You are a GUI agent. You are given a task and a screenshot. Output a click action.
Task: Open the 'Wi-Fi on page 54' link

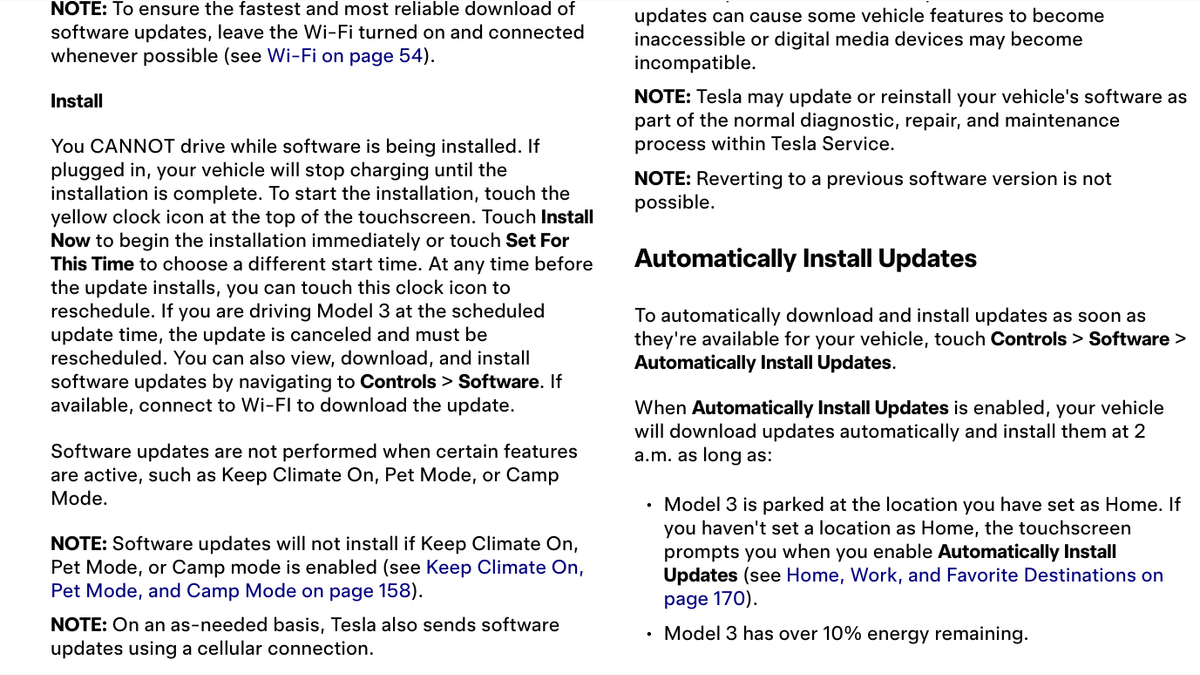[x=345, y=56]
